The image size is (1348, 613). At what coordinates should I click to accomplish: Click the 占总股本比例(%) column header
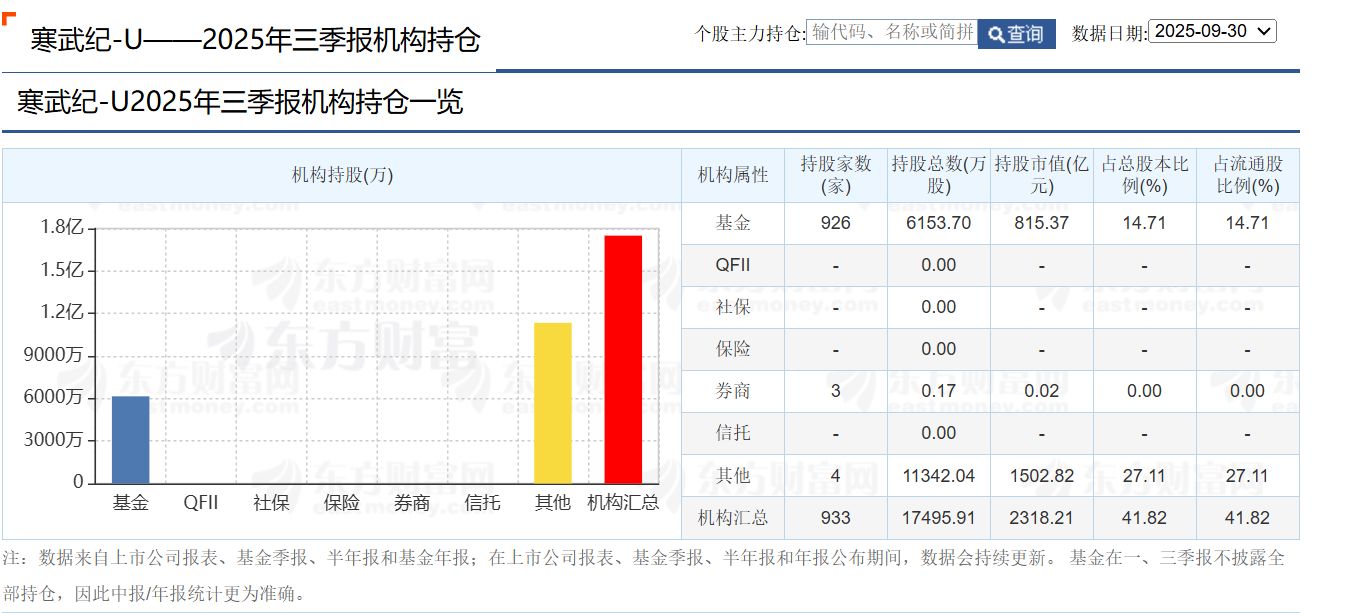[1145, 175]
